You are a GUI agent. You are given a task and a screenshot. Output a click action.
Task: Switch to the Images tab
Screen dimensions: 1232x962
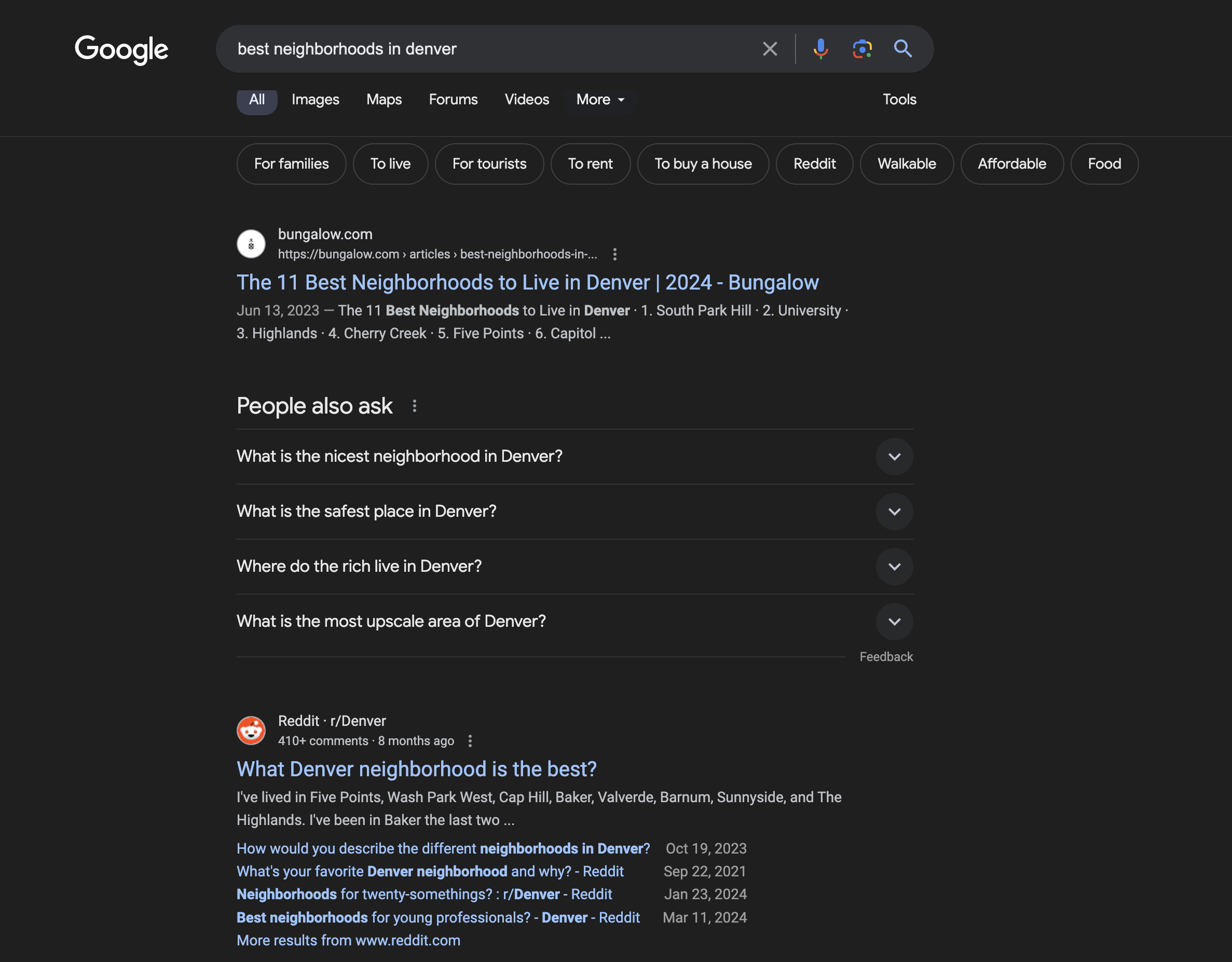(x=315, y=99)
